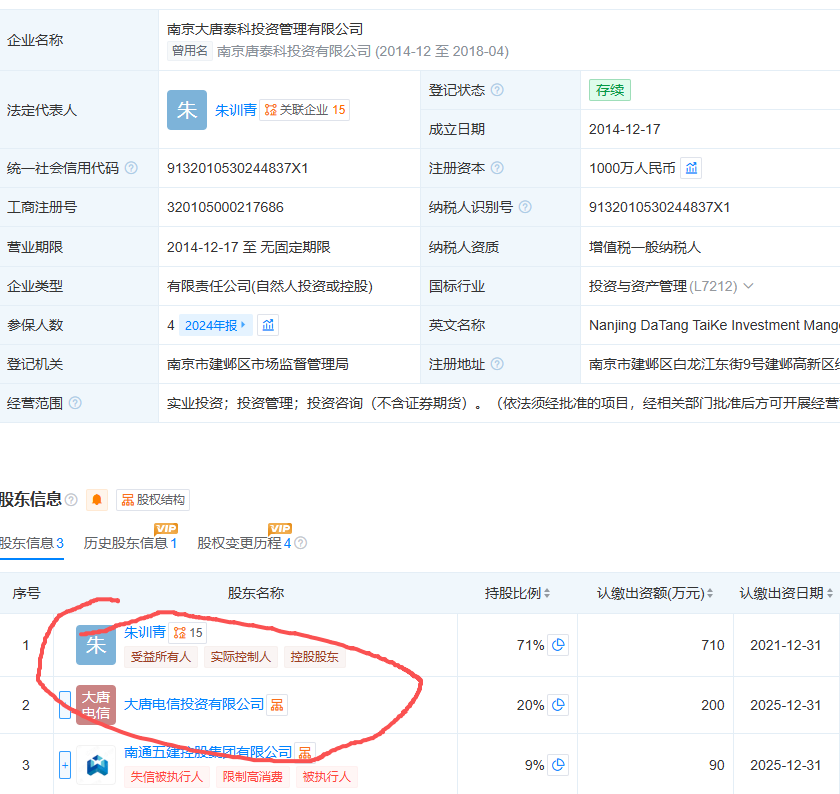Click the 大唐电信 company logo

click(96, 705)
